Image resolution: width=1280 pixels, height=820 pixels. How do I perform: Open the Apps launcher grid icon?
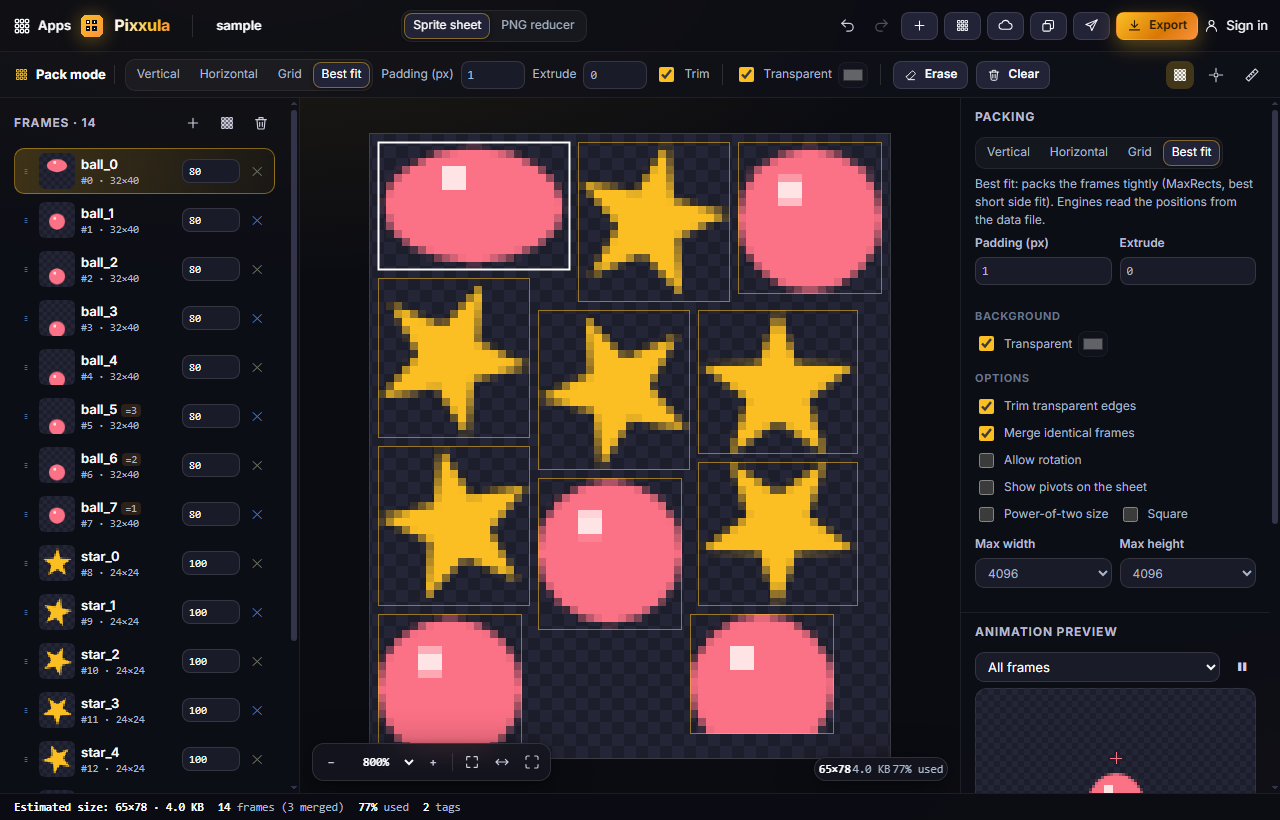pyautogui.click(x=22, y=26)
